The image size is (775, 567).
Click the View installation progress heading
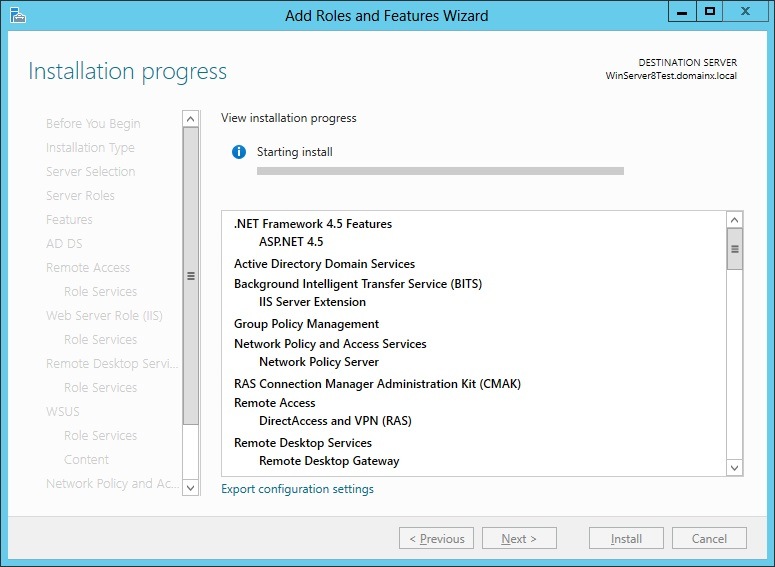pyautogui.click(x=289, y=118)
